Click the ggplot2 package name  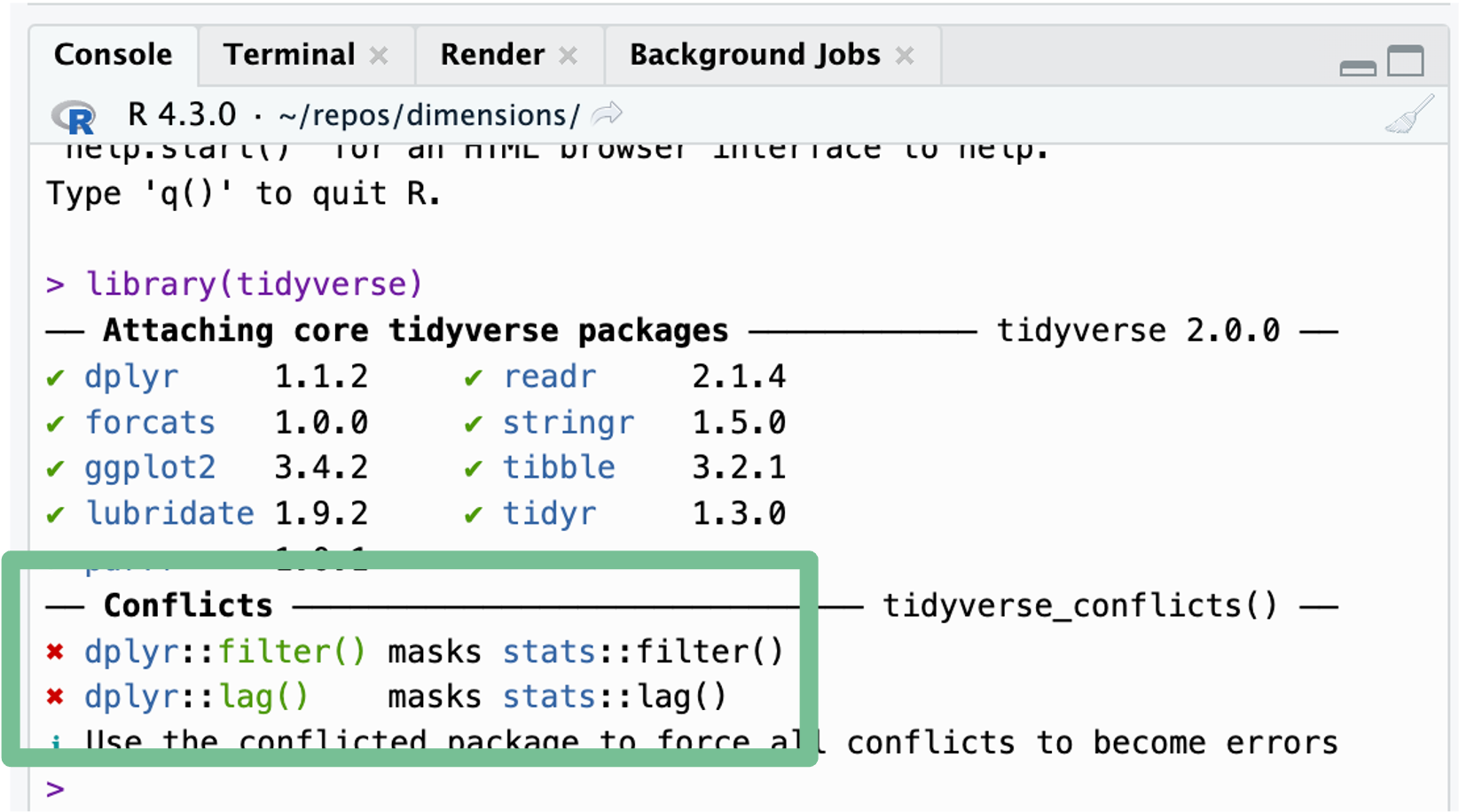coord(150,467)
